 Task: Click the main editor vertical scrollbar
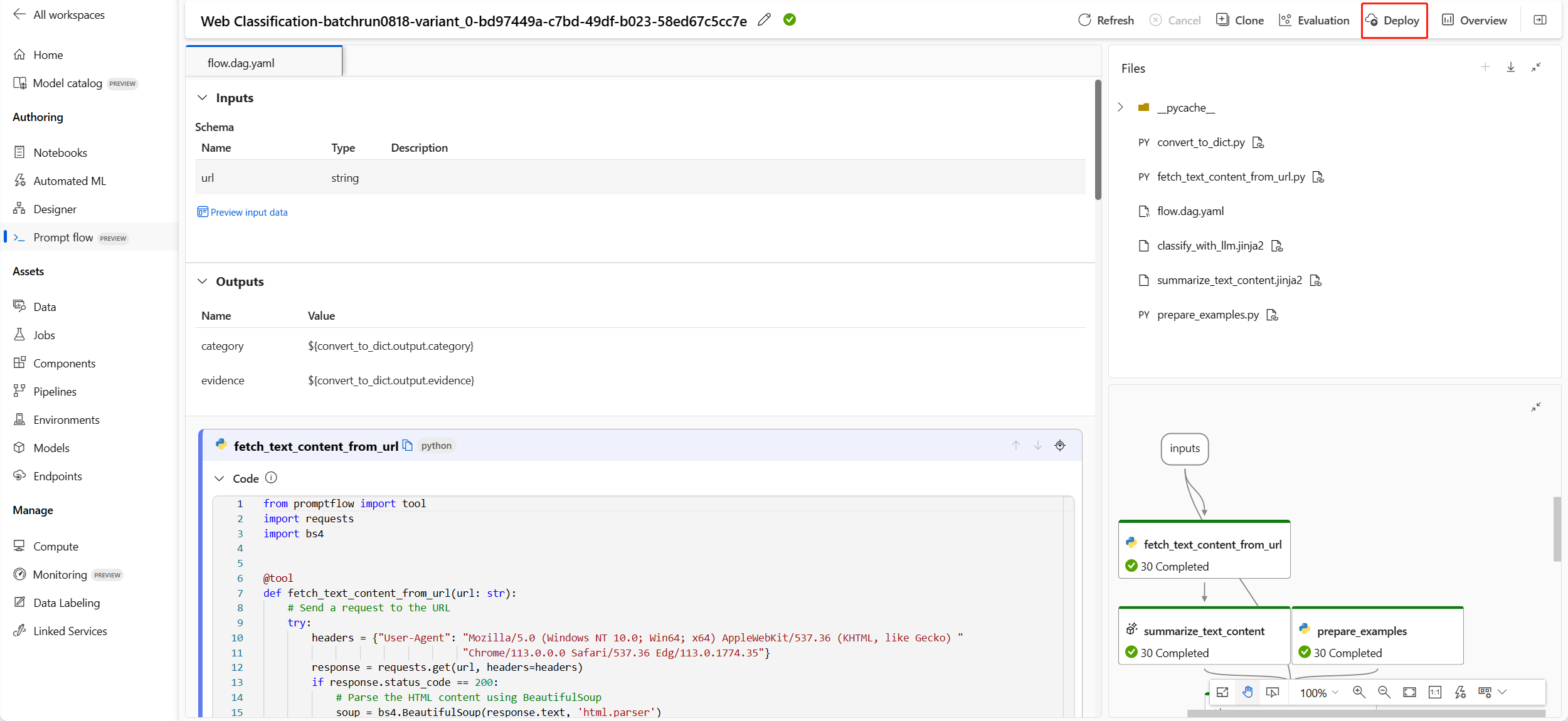1098,140
